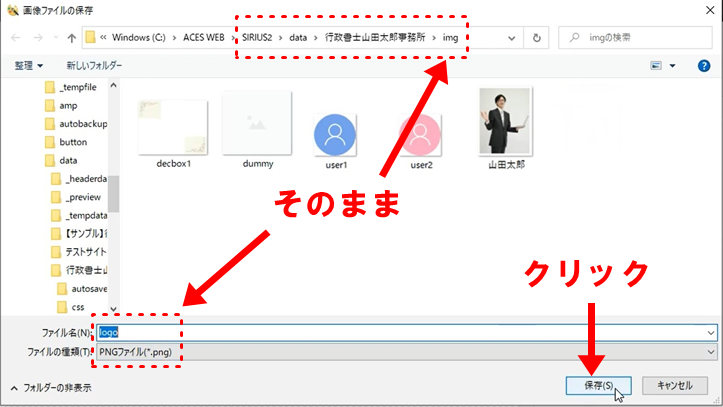Select the autobackup folder in sidebar
This screenshot has height=407, width=723.
(x=82, y=124)
